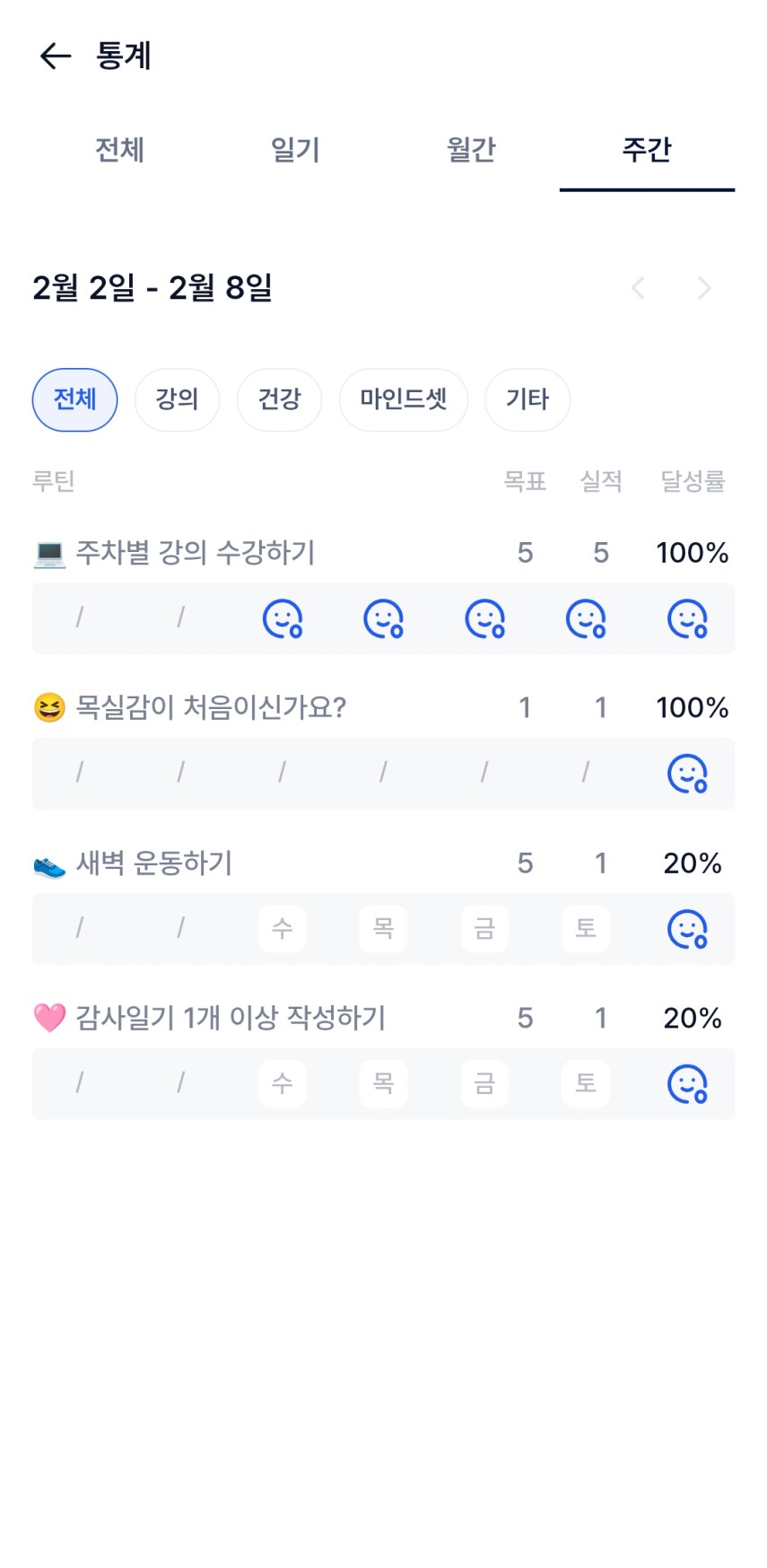Filter routines by 강의 chip
Viewport: 767px width, 1568px height.
tap(177, 399)
